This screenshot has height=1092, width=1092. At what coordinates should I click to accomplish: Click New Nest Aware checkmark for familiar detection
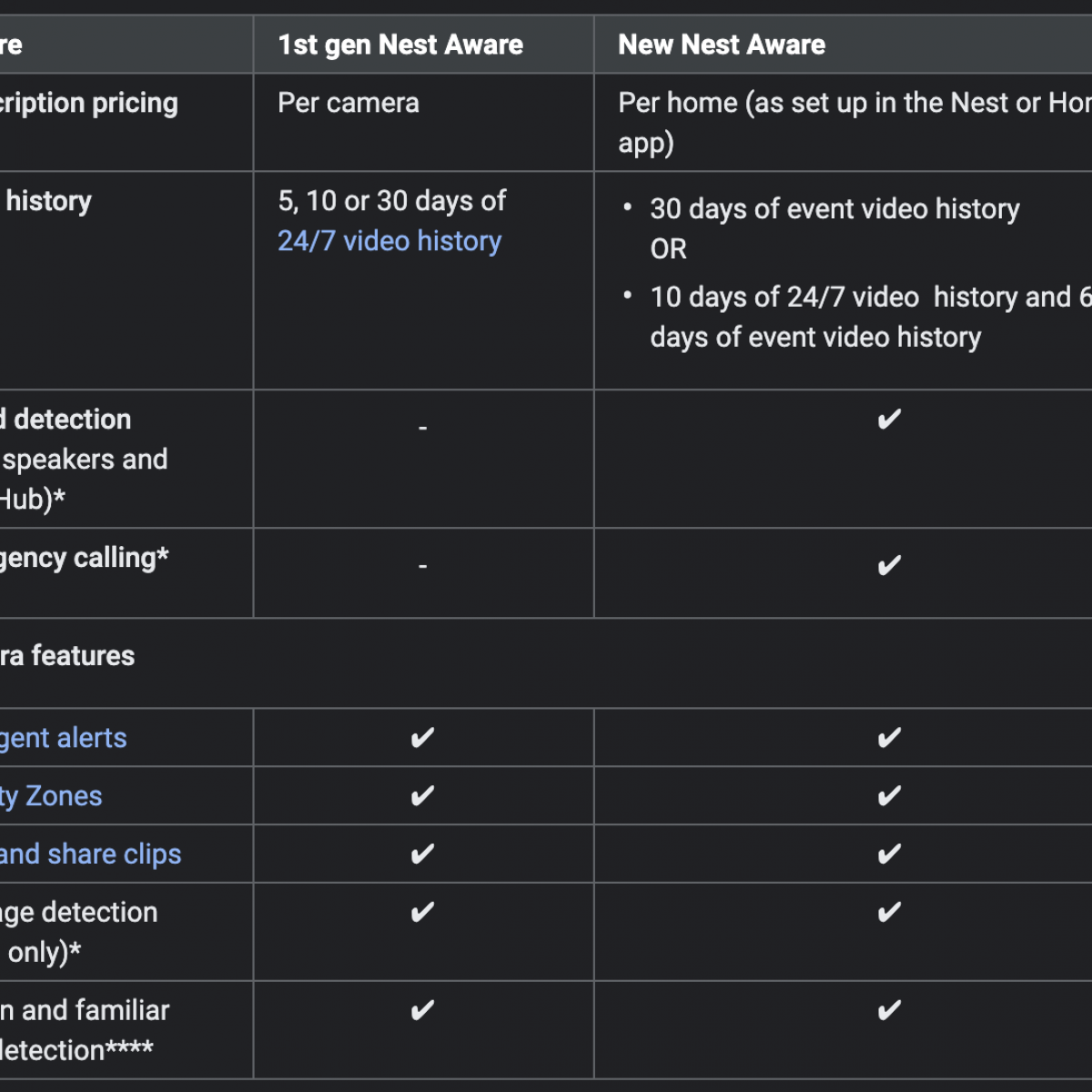[889, 1011]
